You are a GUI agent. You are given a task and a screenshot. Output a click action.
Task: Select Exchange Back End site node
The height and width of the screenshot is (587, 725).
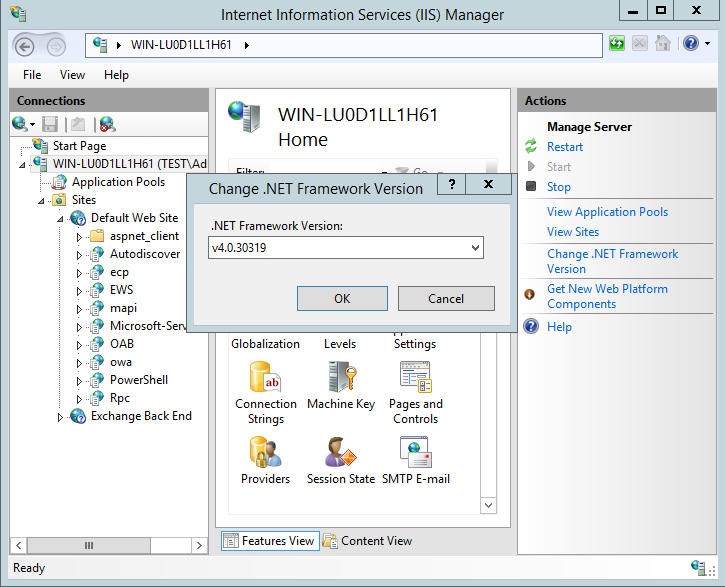coord(141,416)
